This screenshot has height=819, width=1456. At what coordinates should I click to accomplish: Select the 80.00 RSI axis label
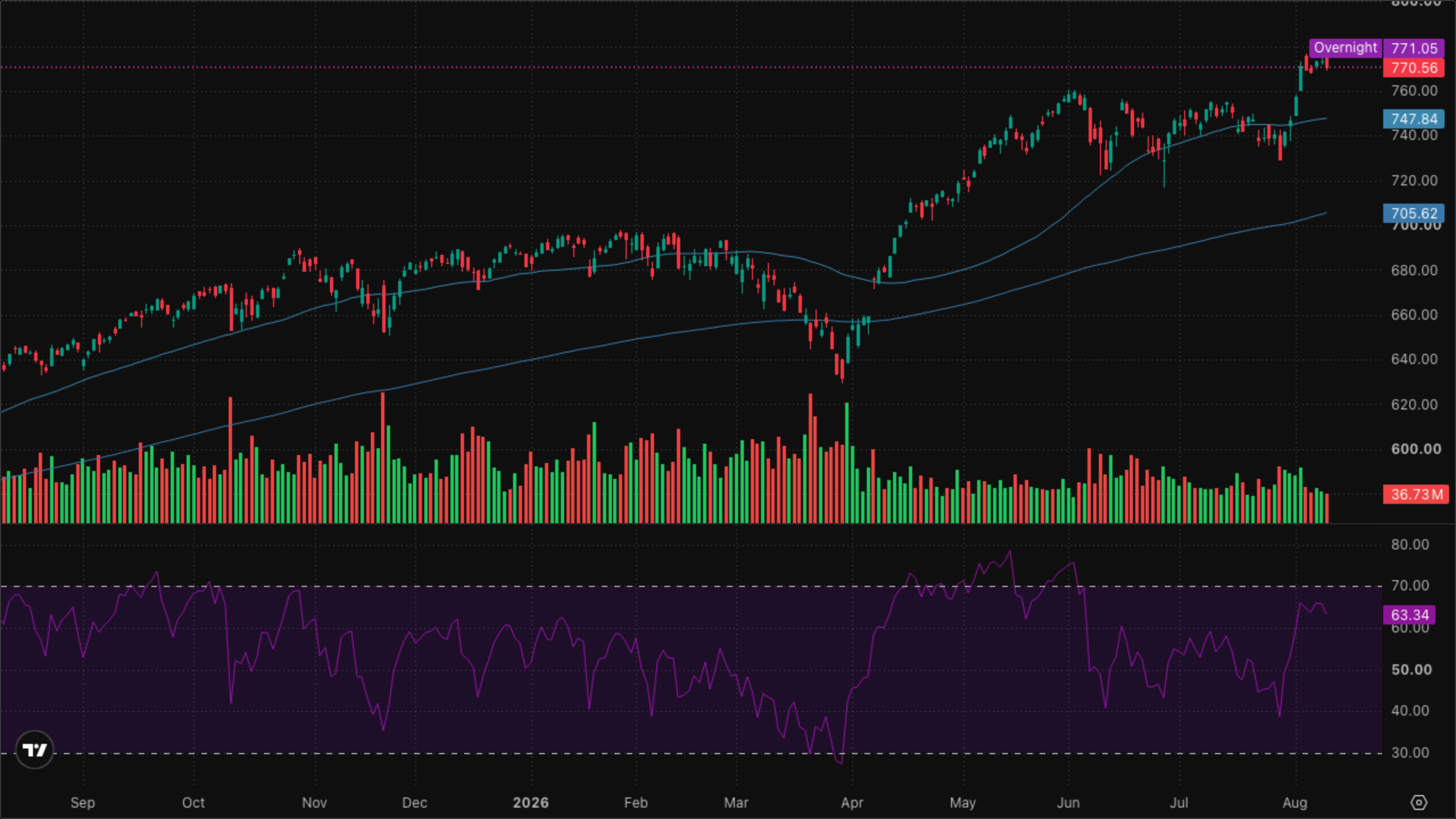coord(1410,545)
